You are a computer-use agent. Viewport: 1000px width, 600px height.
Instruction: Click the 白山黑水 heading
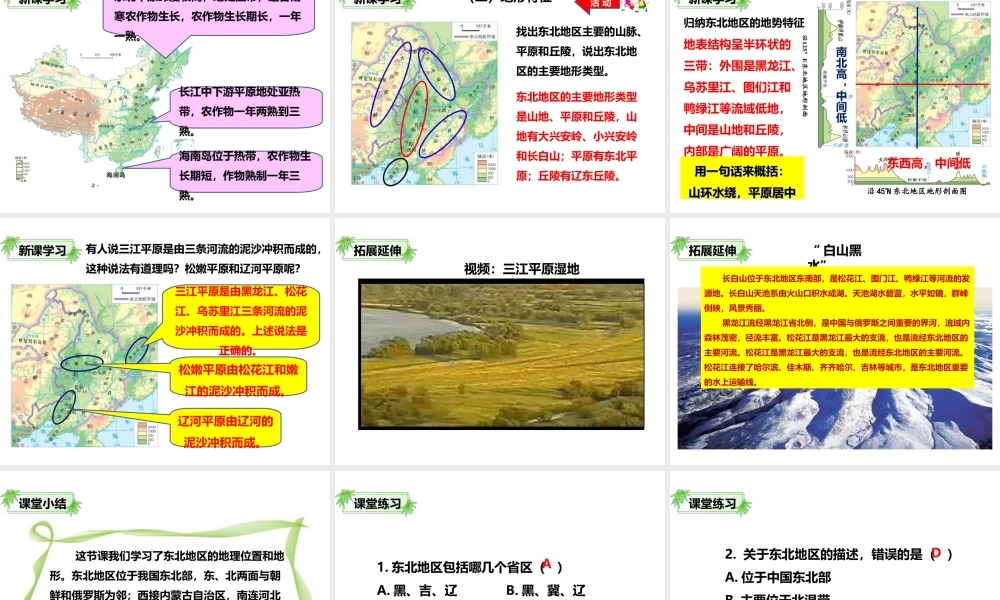[x=835, y=256]
